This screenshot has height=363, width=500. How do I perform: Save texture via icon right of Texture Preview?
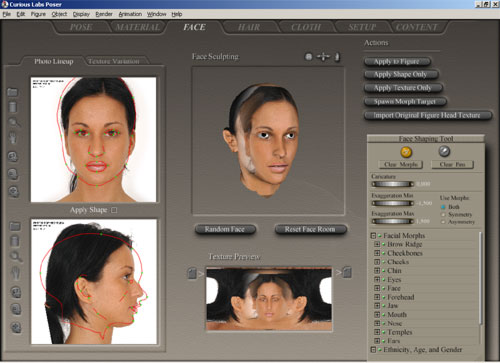coord(347,272)
